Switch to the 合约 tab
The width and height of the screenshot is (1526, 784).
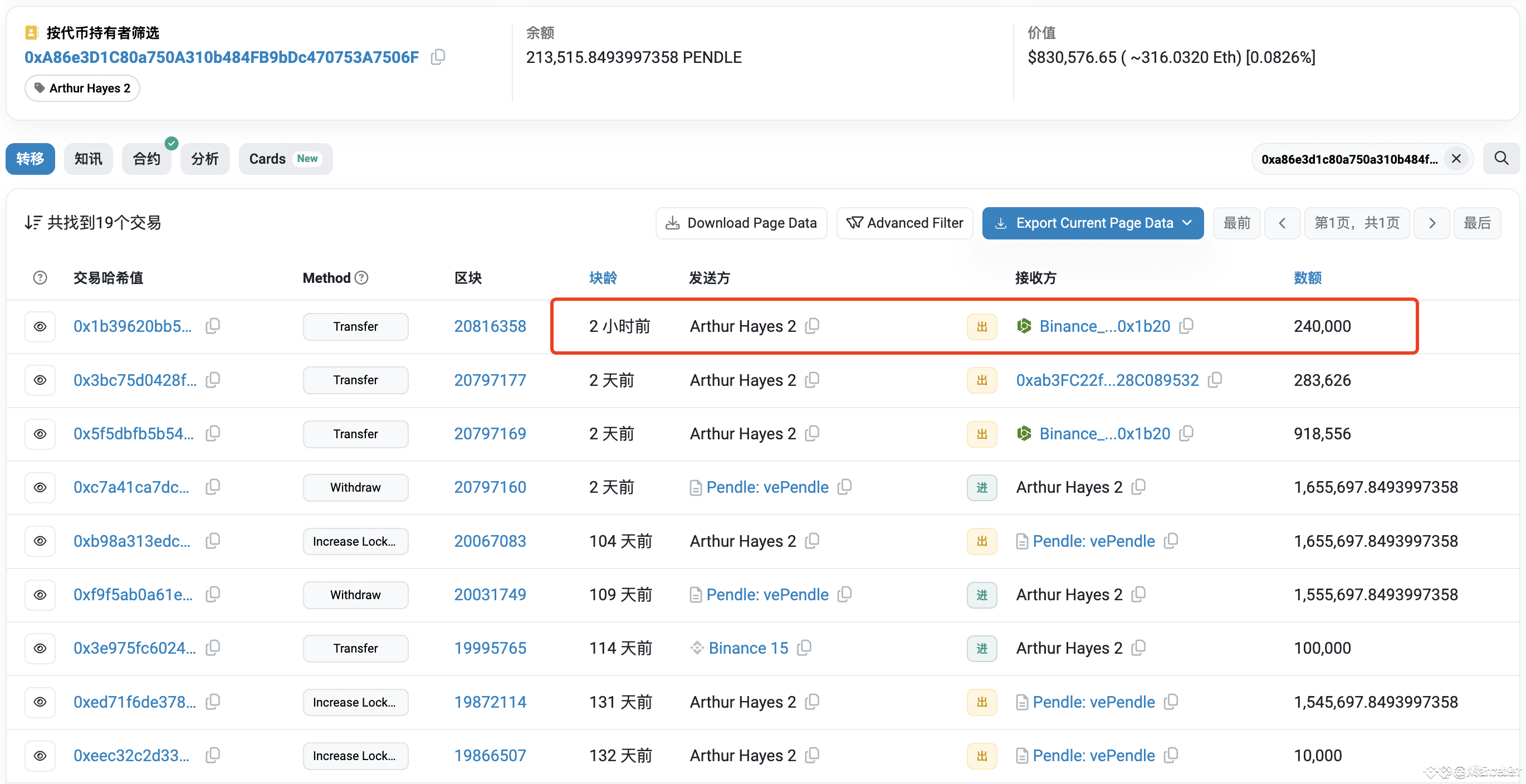point(146,158)
